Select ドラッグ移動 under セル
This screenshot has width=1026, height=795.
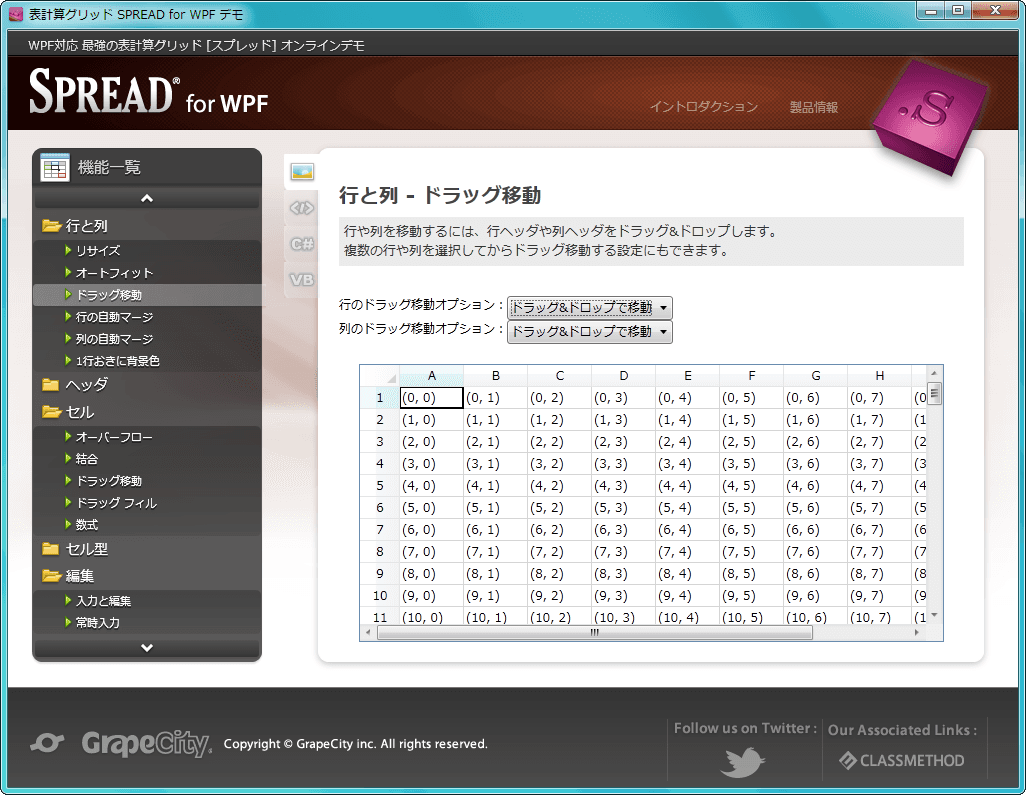(109, 481)
